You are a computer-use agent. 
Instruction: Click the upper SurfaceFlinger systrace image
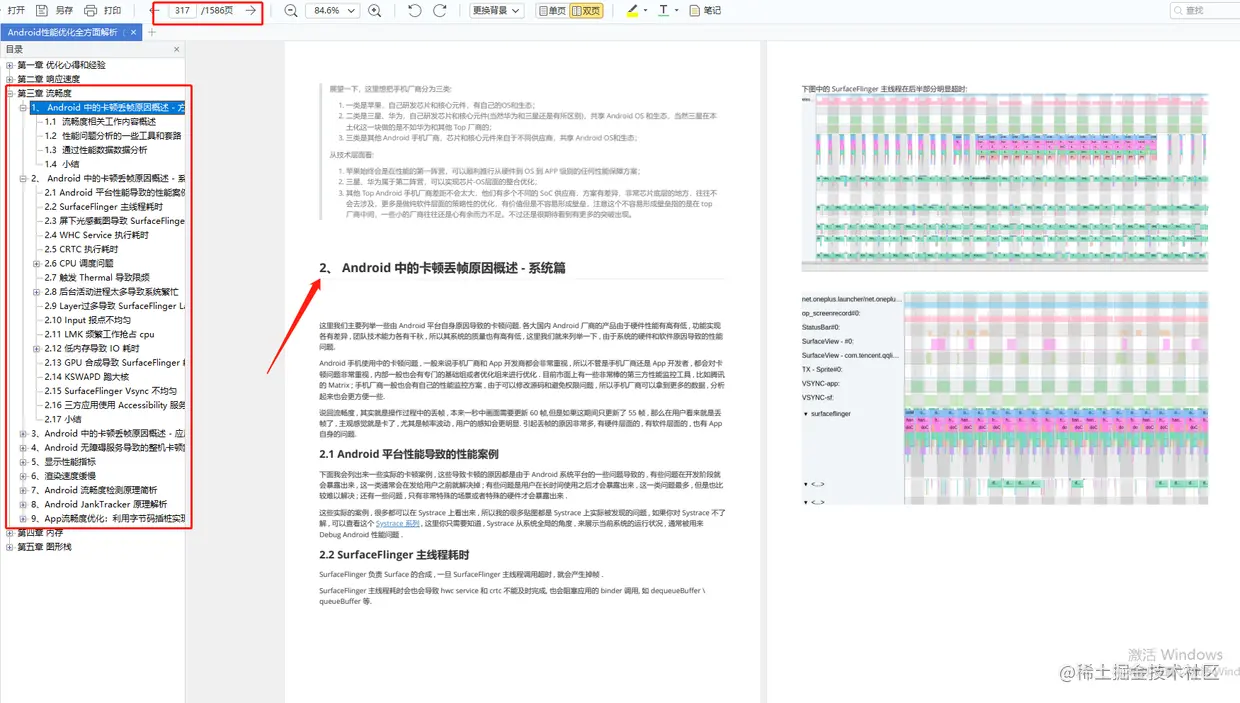pos(1004,182)
